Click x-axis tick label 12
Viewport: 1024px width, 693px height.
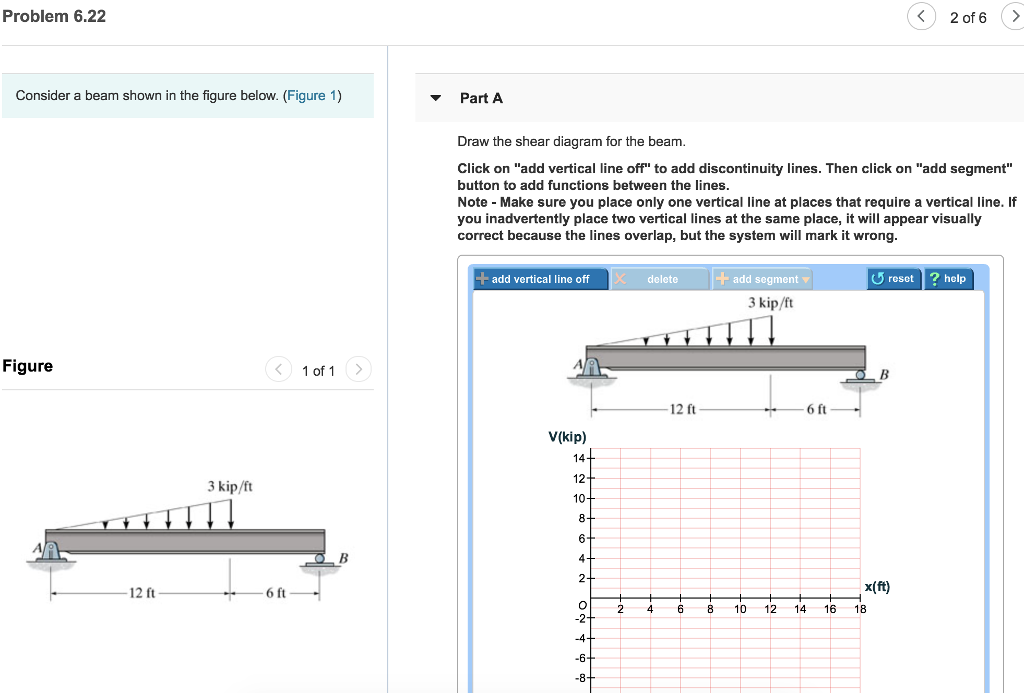coord(771,609)
